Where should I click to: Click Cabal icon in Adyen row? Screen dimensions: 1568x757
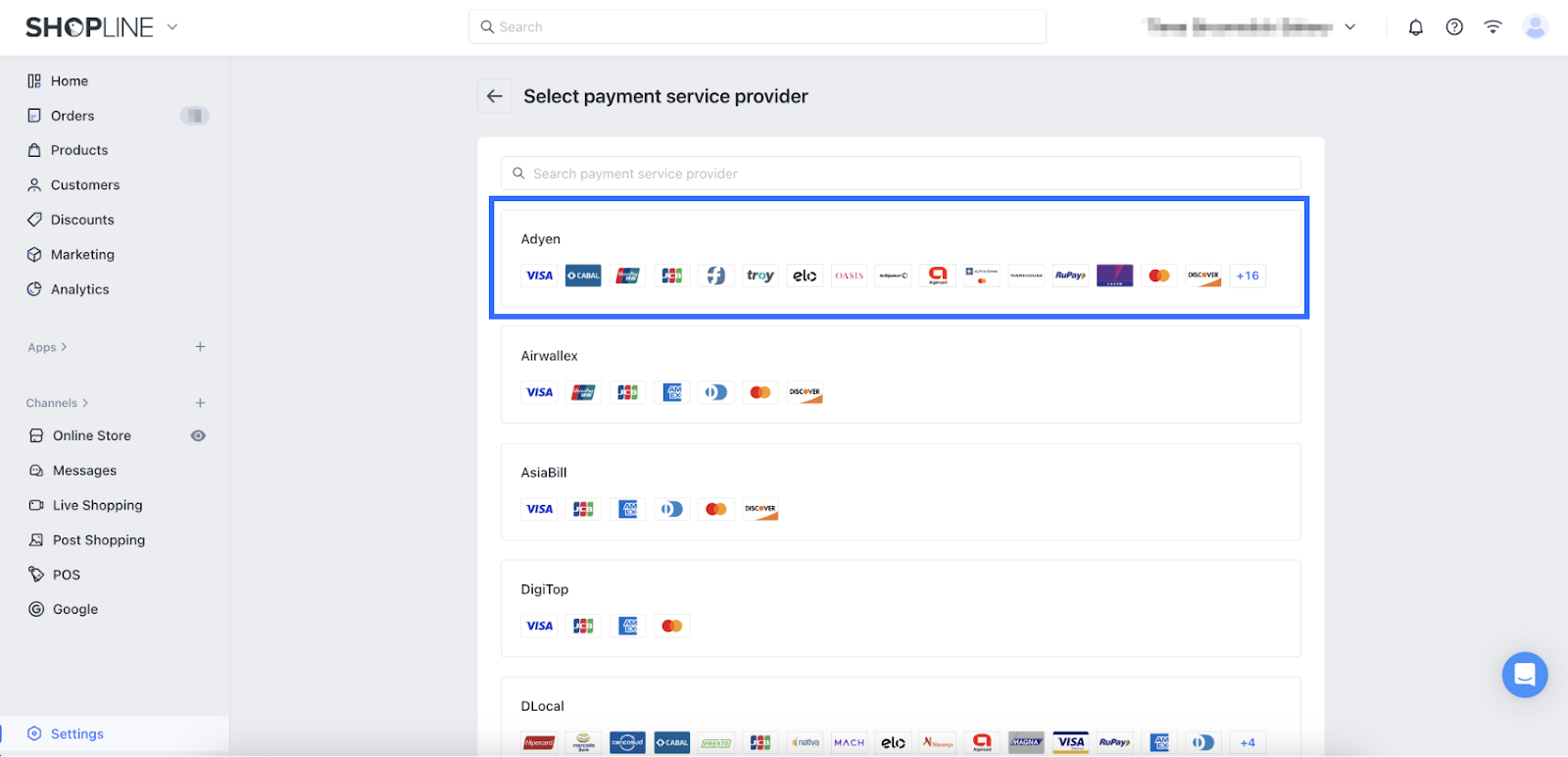[x=583, y=276]
